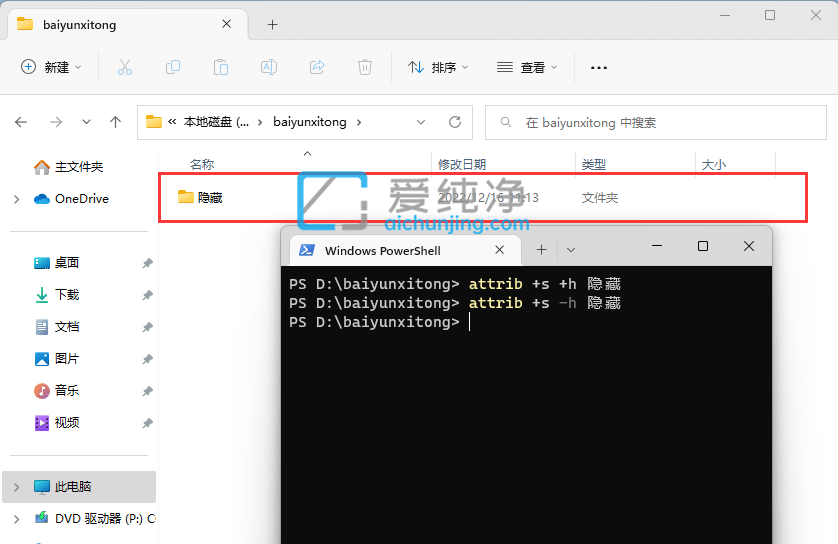Viewport: 838px width, 544px height.
Task: Click the pin icon beside 视频
Action: click(x=148, y=423)
